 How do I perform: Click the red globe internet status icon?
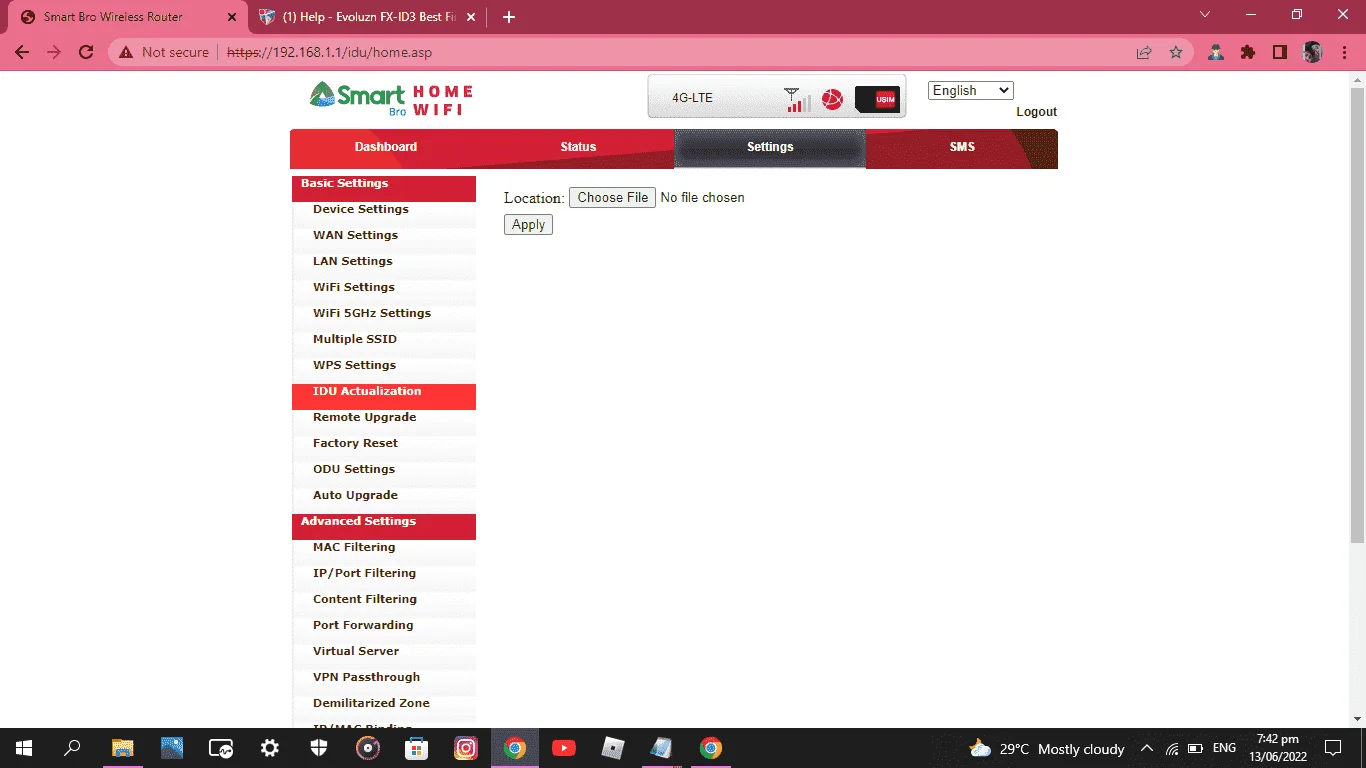[832, 99]
